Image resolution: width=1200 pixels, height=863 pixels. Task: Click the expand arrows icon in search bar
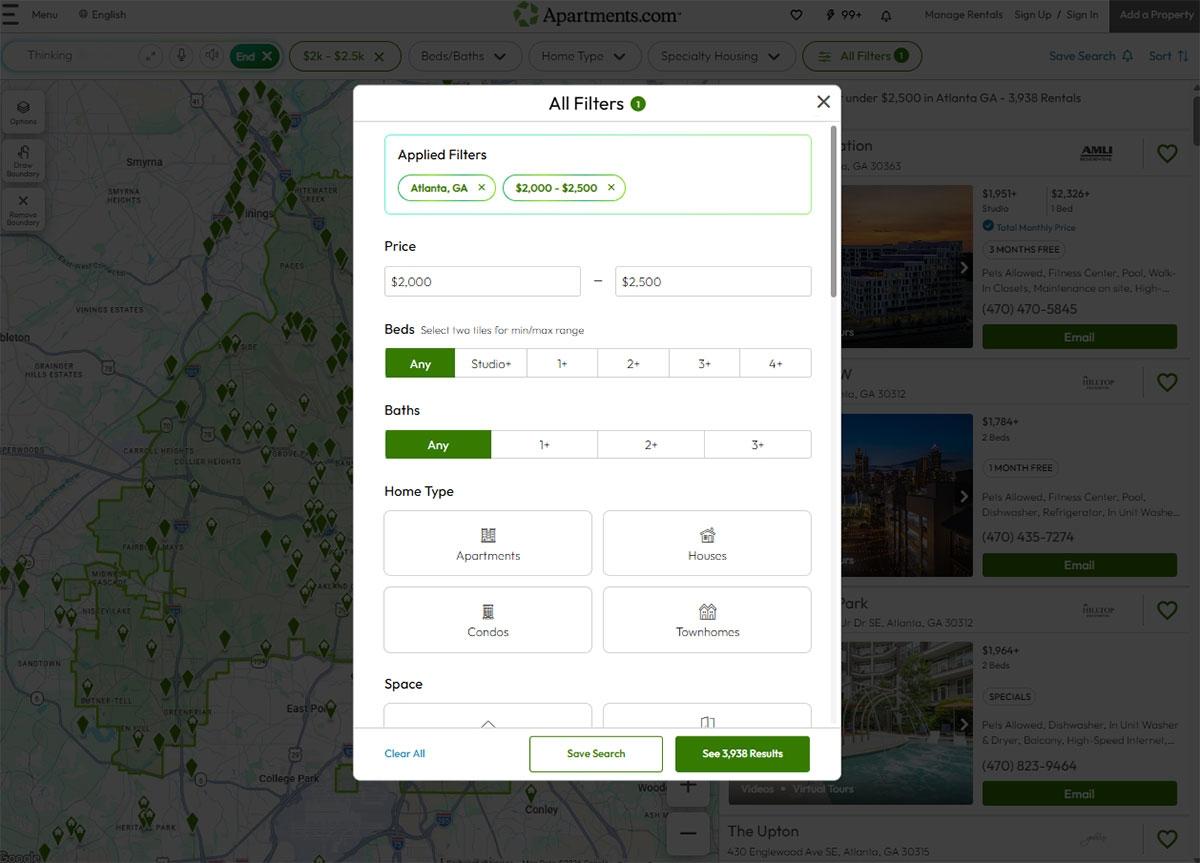pyautogui.click(x=151, y=56)
